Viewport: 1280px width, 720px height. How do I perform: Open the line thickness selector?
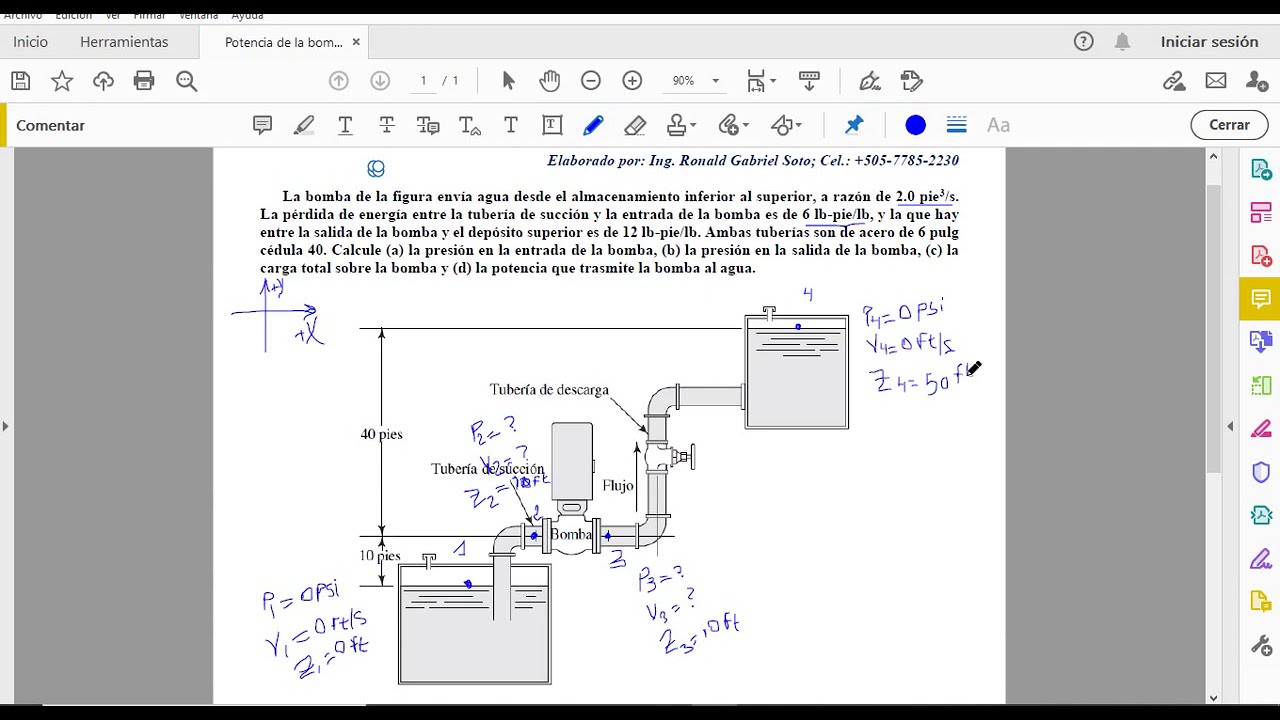(x=956, y=125)
